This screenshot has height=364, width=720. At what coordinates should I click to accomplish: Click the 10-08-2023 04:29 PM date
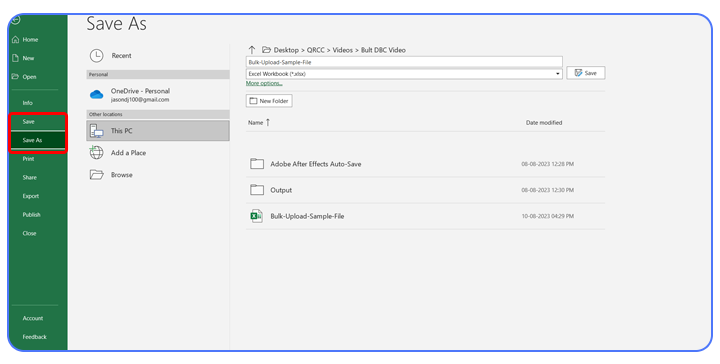point(547,216)
